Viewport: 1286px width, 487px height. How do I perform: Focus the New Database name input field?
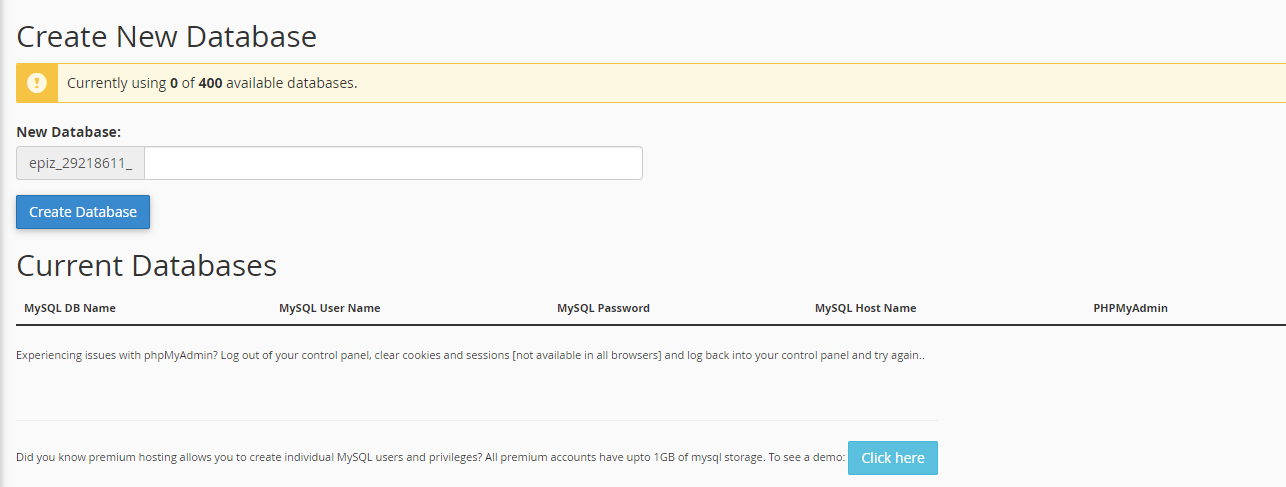(393, 163)
